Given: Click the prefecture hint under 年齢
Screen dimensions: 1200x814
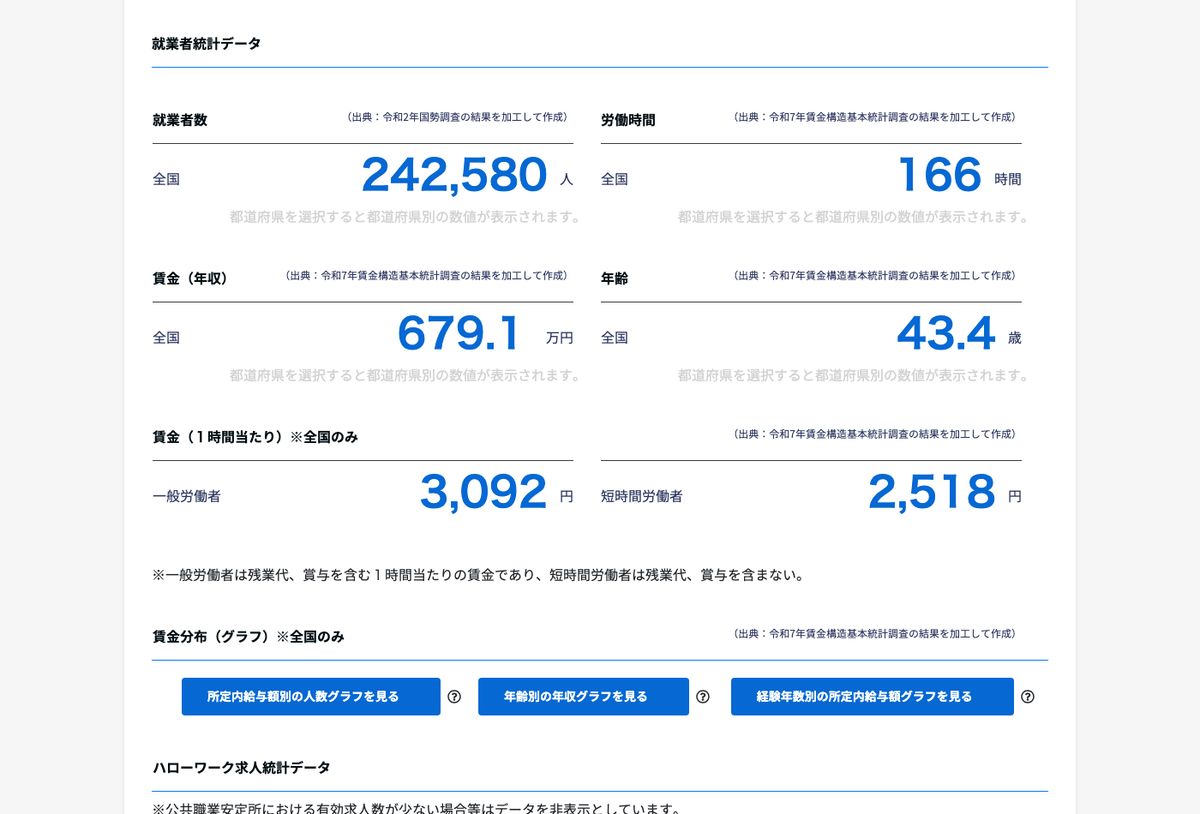Looking at the screenshot, I should pos(853,376).
